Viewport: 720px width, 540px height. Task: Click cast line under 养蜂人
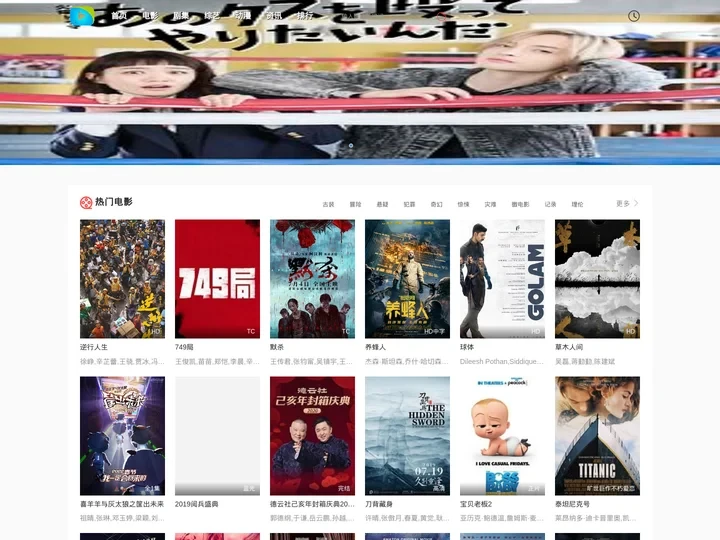407,361
